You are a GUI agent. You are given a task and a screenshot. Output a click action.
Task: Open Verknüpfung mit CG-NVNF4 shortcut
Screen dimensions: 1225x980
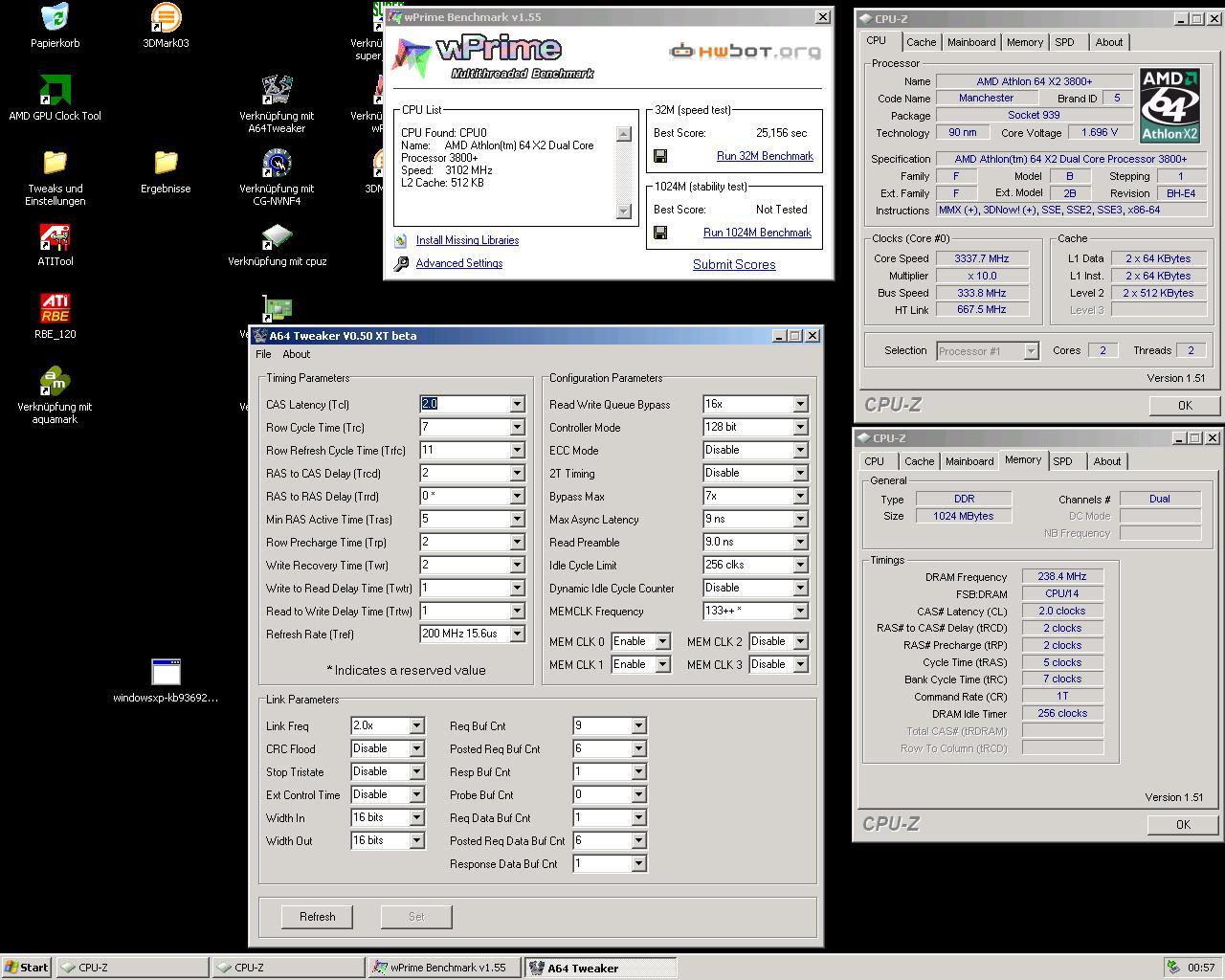pyautogui.click(x=277, y=163)
